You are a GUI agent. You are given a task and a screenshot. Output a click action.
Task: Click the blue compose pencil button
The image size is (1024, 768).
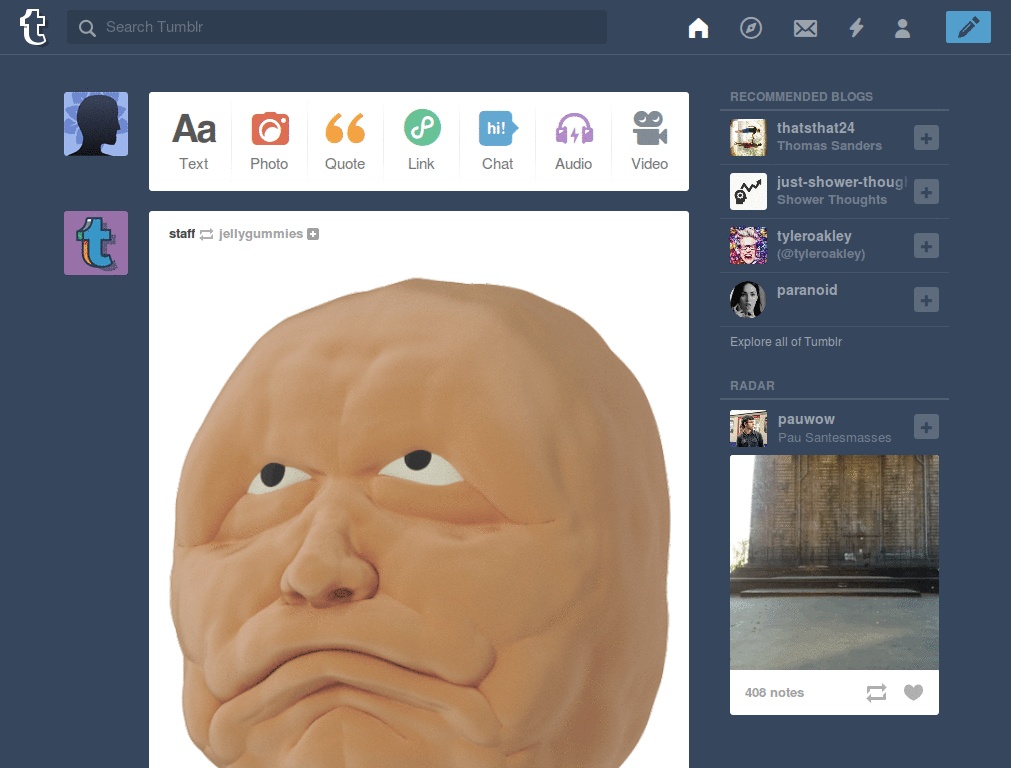click(968, 27)
